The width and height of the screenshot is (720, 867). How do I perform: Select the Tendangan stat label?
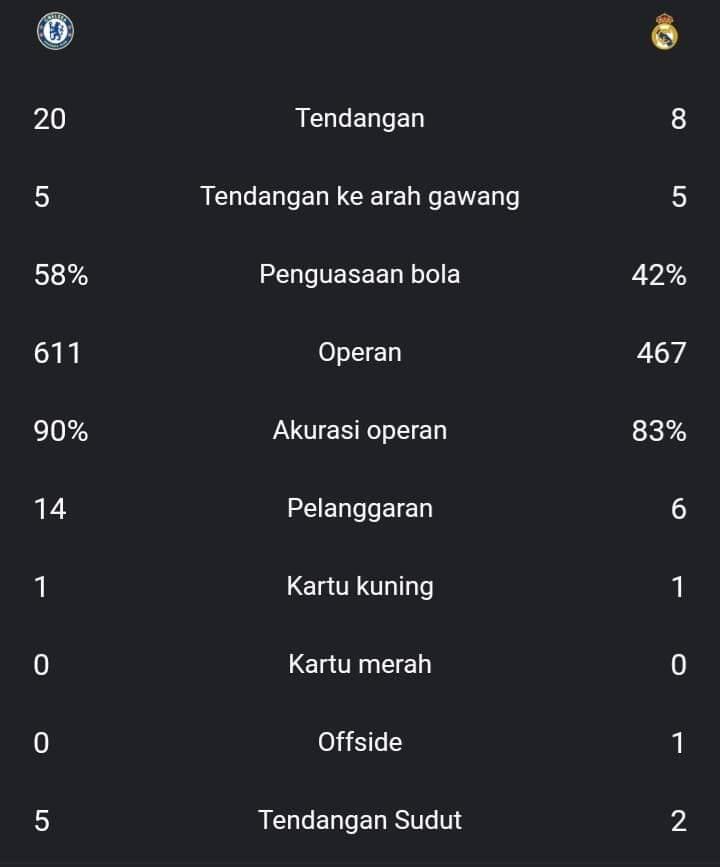click(360, 119)
